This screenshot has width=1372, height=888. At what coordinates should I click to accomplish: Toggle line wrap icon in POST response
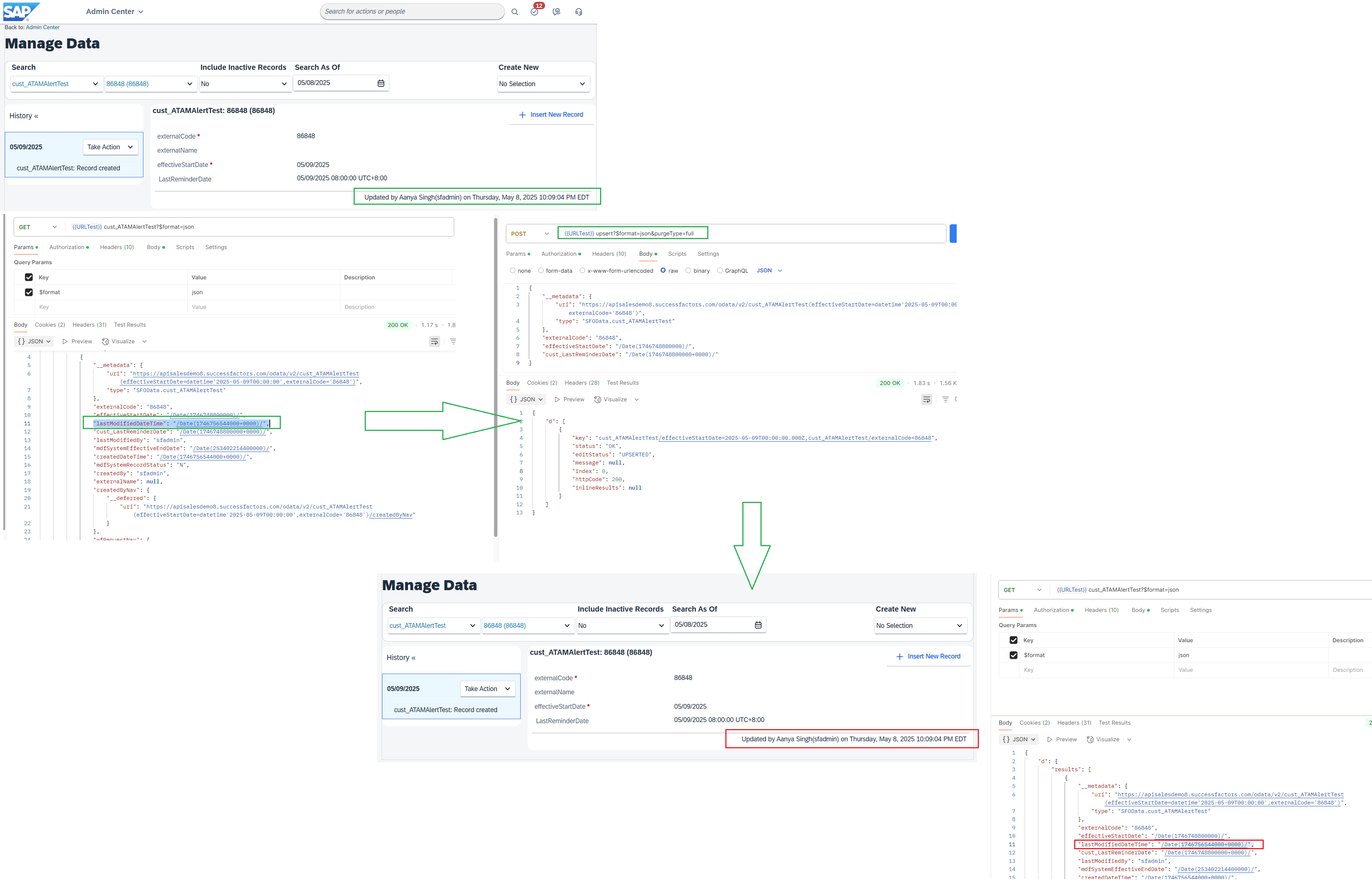pyautogui.click(x=926, y=399)
